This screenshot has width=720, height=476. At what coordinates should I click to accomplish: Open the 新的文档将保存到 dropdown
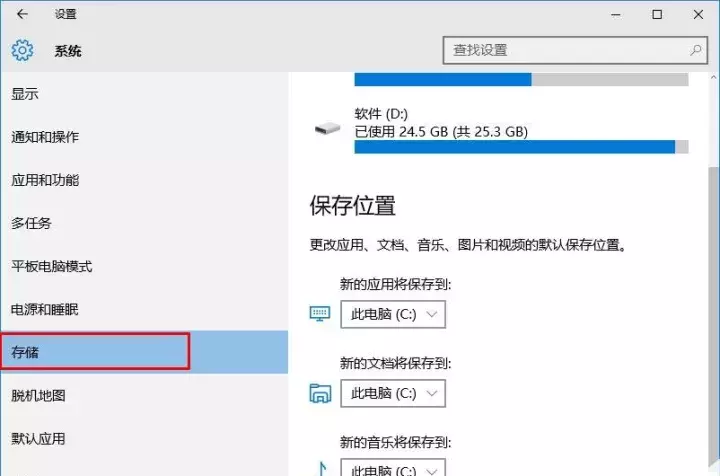pyautogui.click(x=393, y=393)
